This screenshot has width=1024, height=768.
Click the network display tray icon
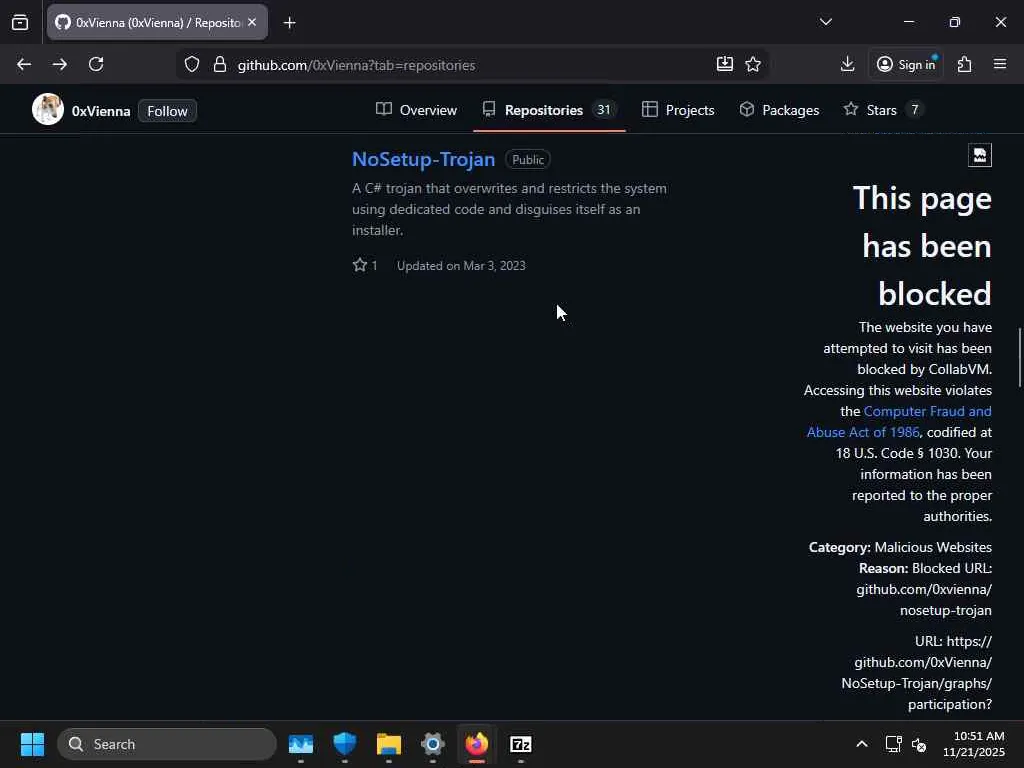pos(893,744)
